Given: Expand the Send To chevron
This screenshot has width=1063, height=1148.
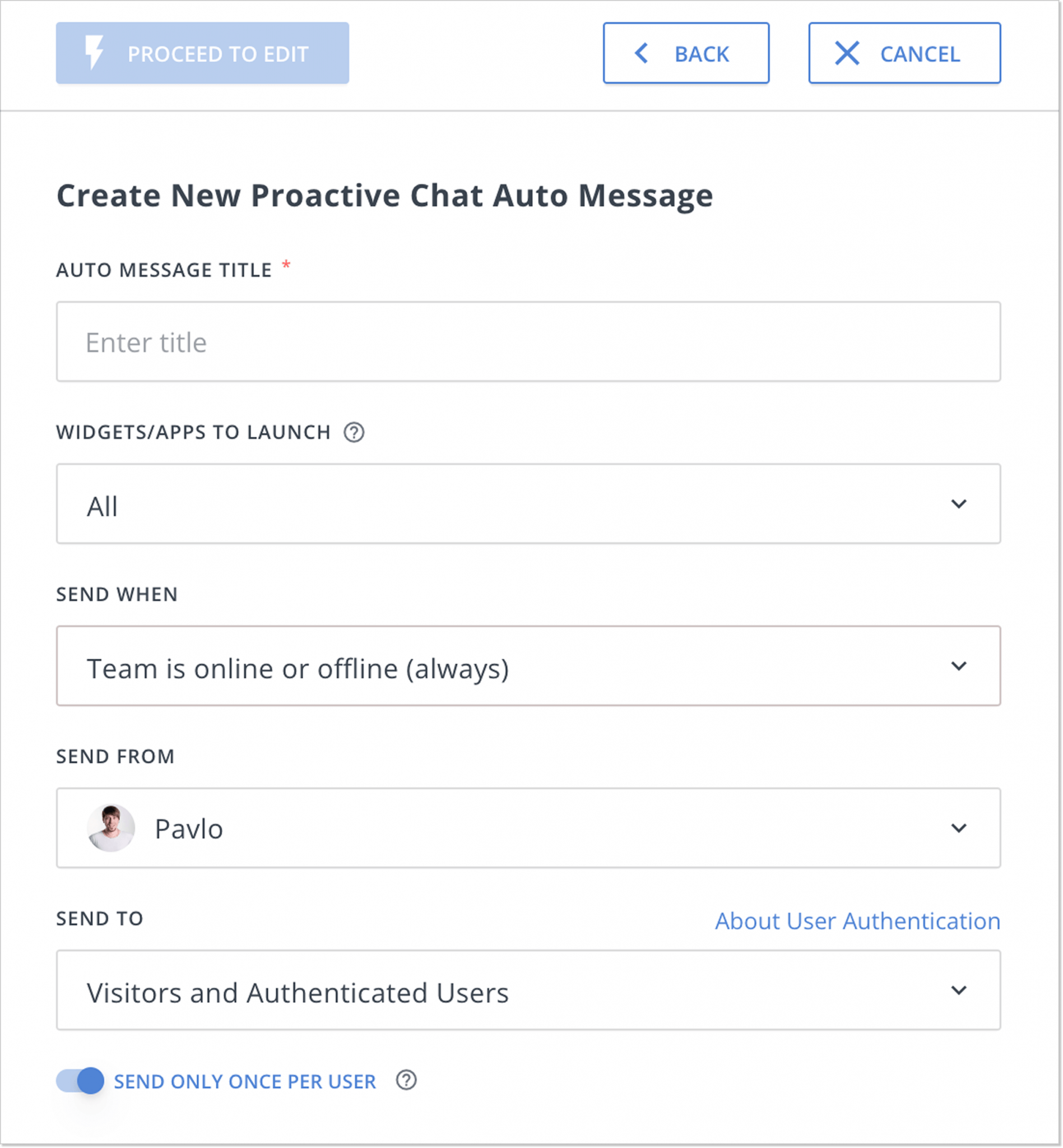Looking at the screenshot, I should pos(958,991).
